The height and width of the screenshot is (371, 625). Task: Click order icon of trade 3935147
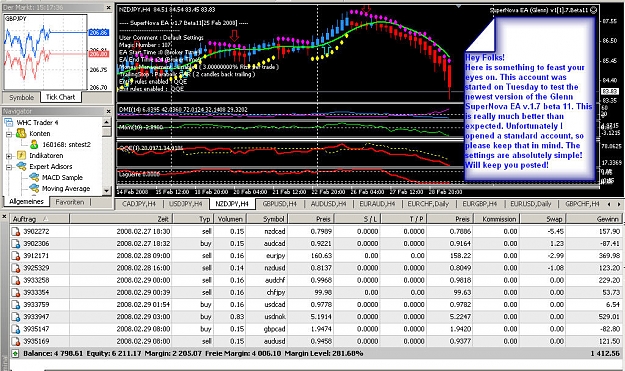coord(16,329)
